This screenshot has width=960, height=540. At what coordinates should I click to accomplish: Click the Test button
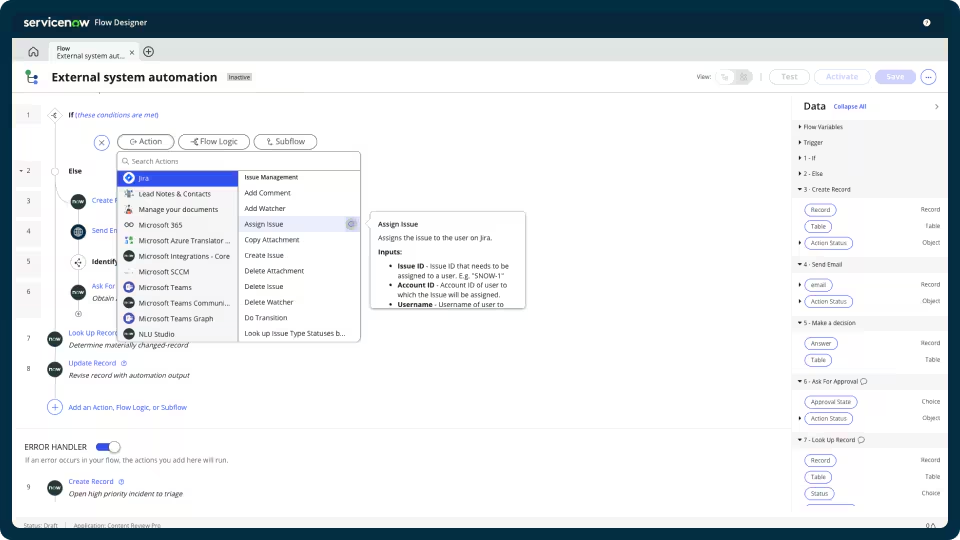click(789, 77)
